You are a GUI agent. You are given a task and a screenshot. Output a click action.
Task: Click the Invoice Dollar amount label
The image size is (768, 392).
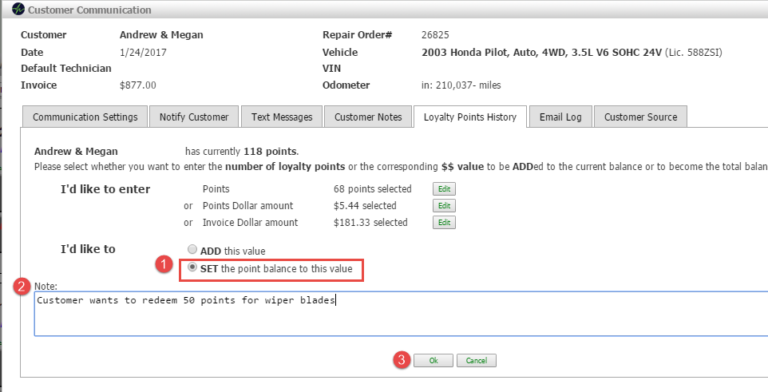(250, 222)
